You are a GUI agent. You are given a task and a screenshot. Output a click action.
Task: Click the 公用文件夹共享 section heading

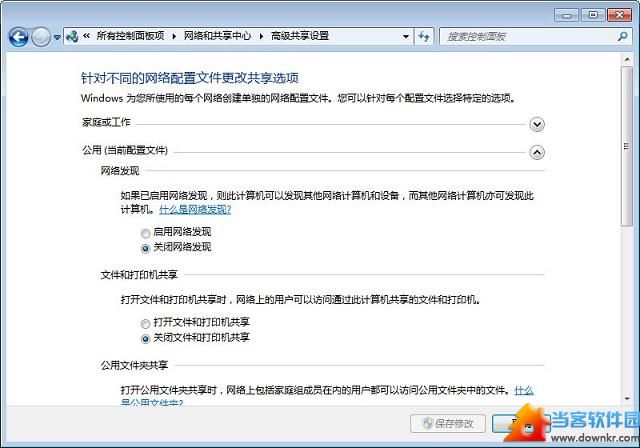pos(134,365)
